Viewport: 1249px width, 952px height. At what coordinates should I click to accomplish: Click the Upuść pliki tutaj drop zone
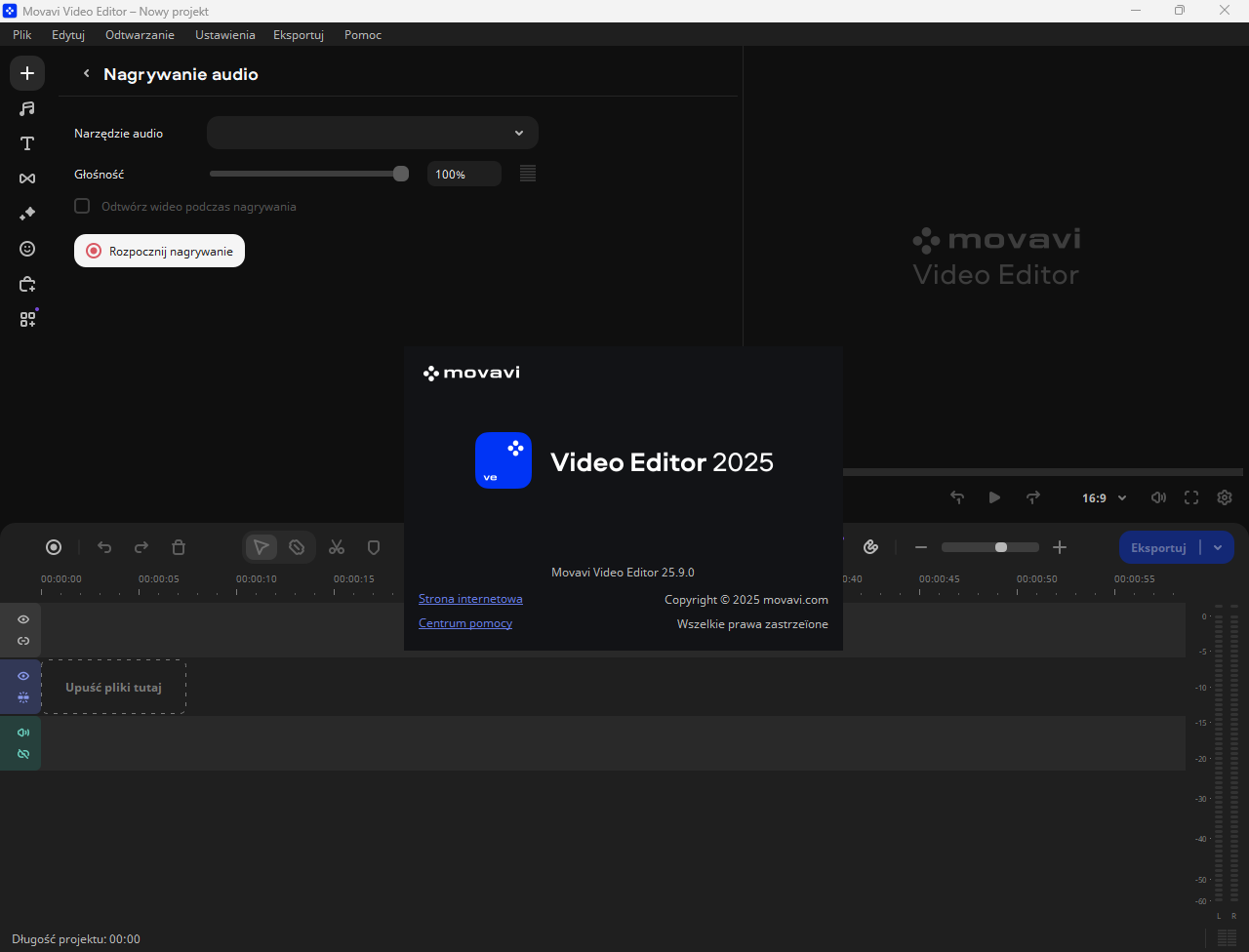click(113, 687)
